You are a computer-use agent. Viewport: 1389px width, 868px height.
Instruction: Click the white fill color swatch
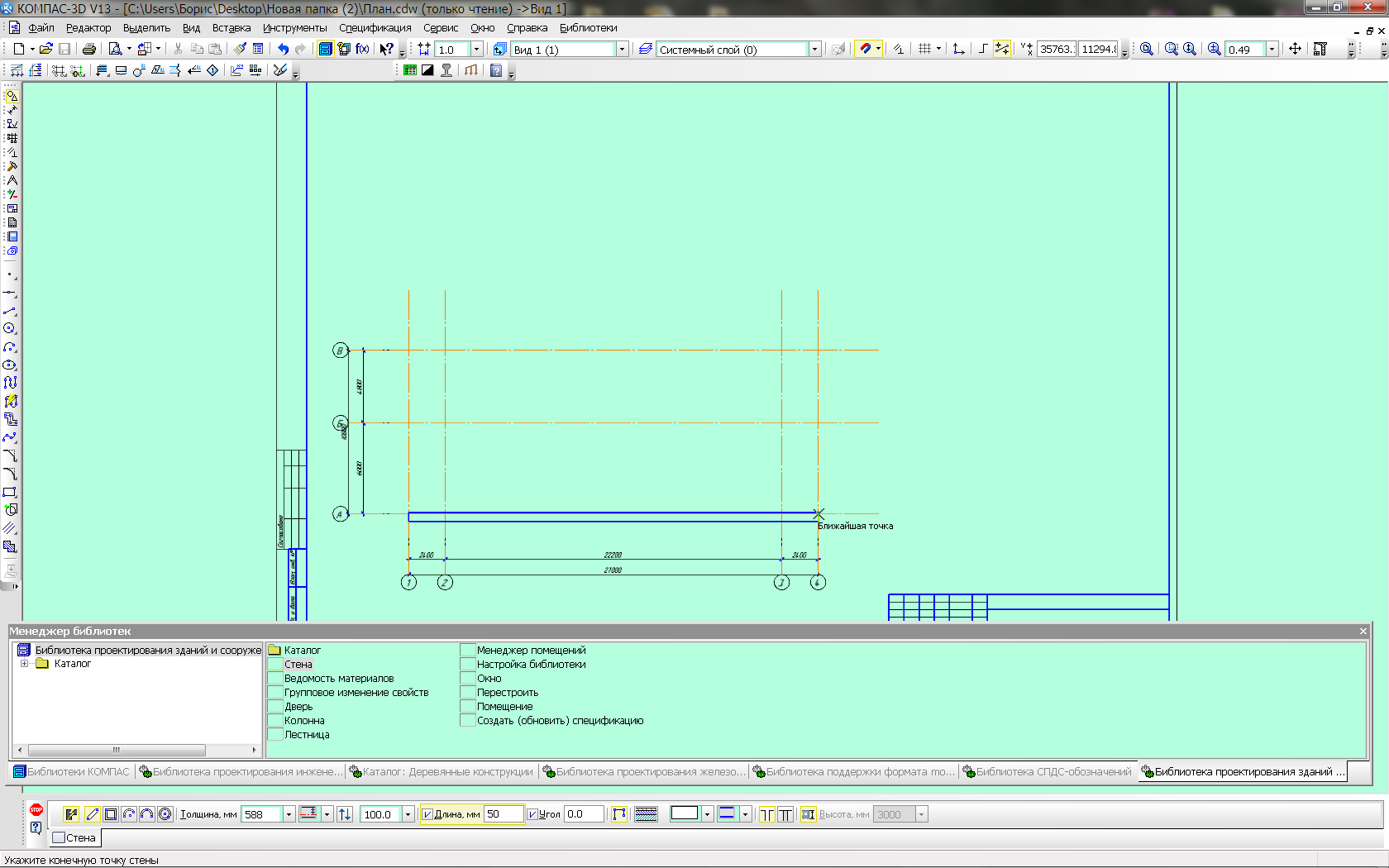684,813
